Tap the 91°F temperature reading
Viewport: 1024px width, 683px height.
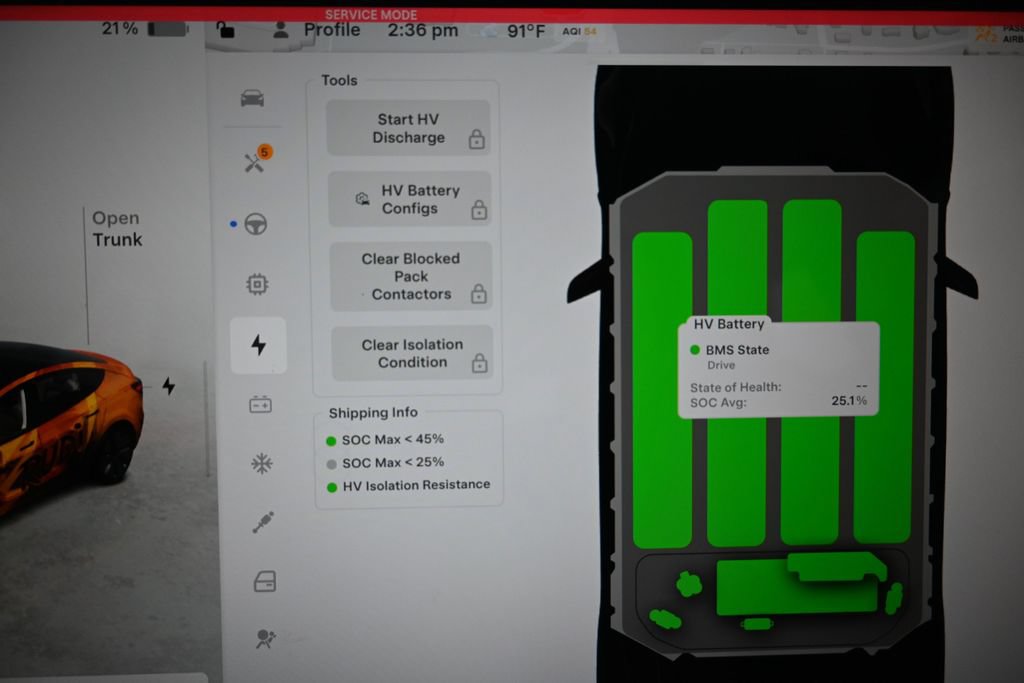point(526,31)
